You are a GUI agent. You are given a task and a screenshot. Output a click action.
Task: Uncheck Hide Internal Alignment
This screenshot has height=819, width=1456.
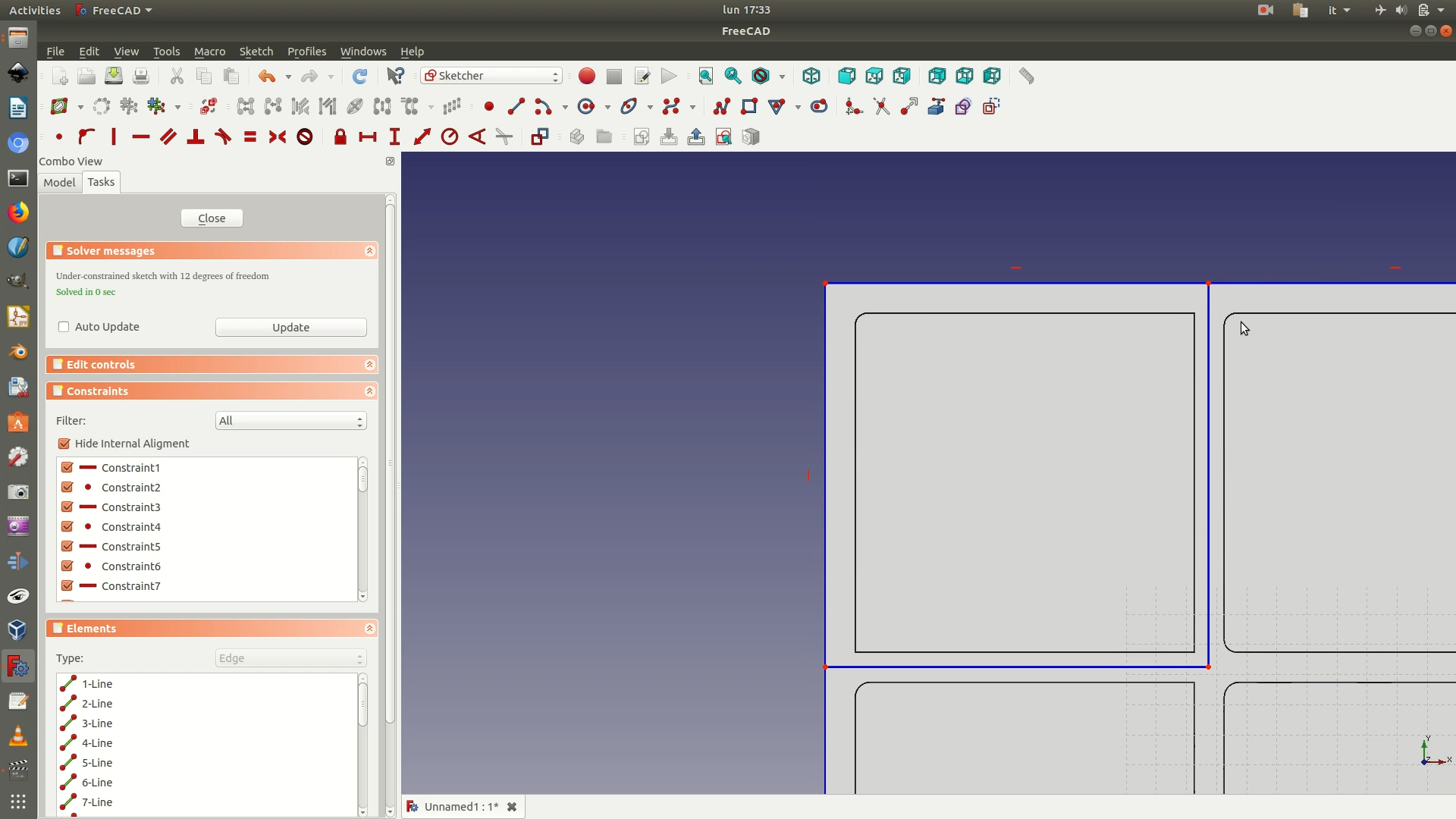pyautogui.click(x=64, y=444)
